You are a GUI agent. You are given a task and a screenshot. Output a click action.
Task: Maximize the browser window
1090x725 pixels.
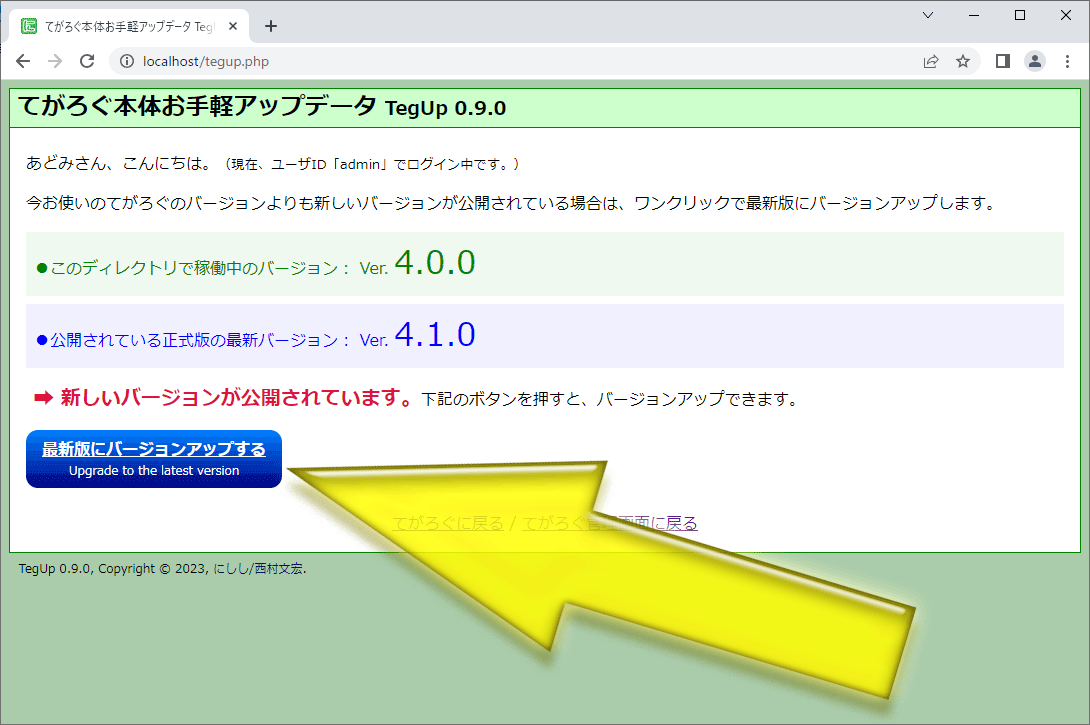[x=1020, y=15]
